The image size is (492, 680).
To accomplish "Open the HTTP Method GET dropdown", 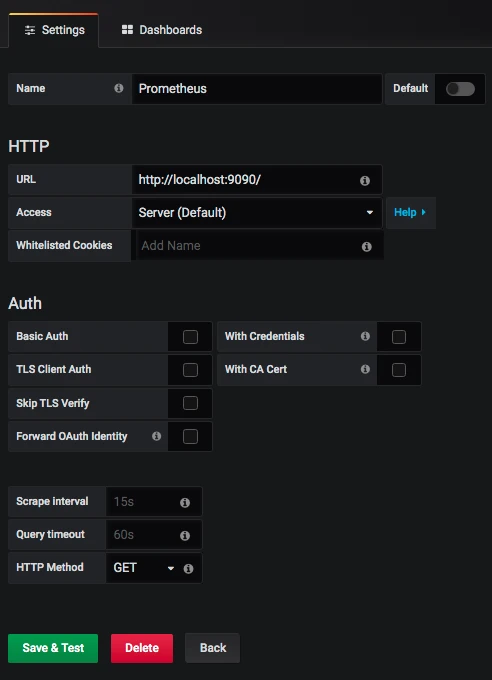I will [143, 568].
